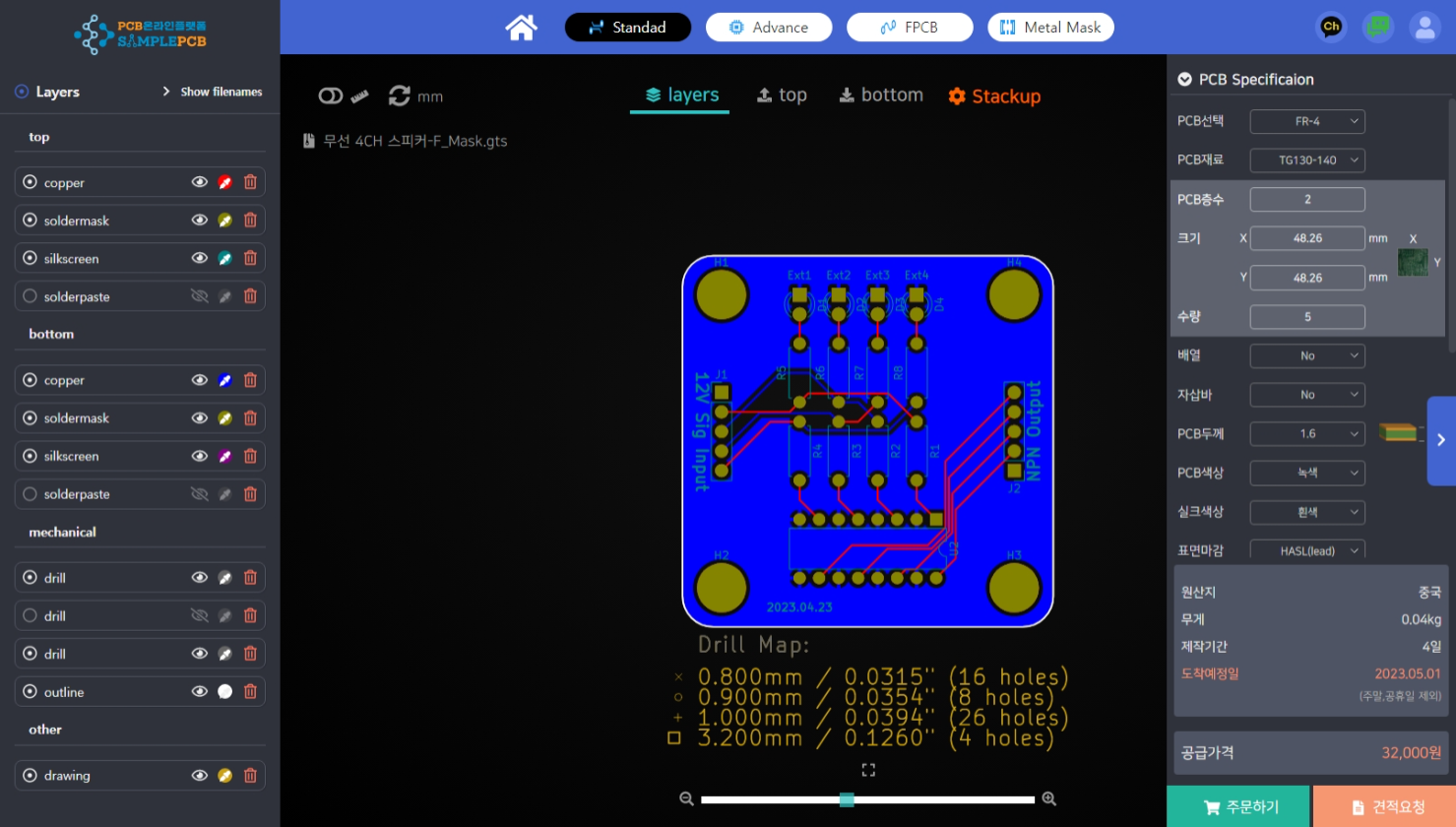This screenshot has width=1456, height=827.
Task: Change bottom copper layer color swatch
Action: (x=225, y=380)
